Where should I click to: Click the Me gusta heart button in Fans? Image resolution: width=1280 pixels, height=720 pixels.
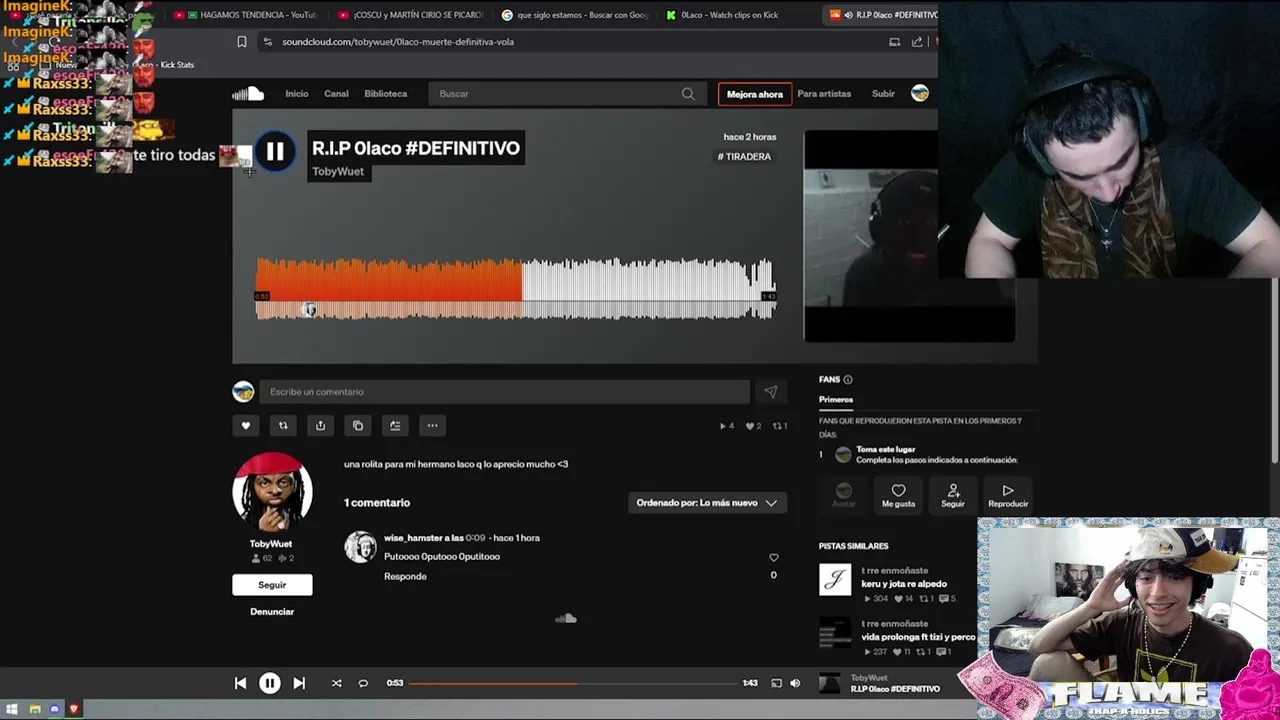[x=898, y=495]
